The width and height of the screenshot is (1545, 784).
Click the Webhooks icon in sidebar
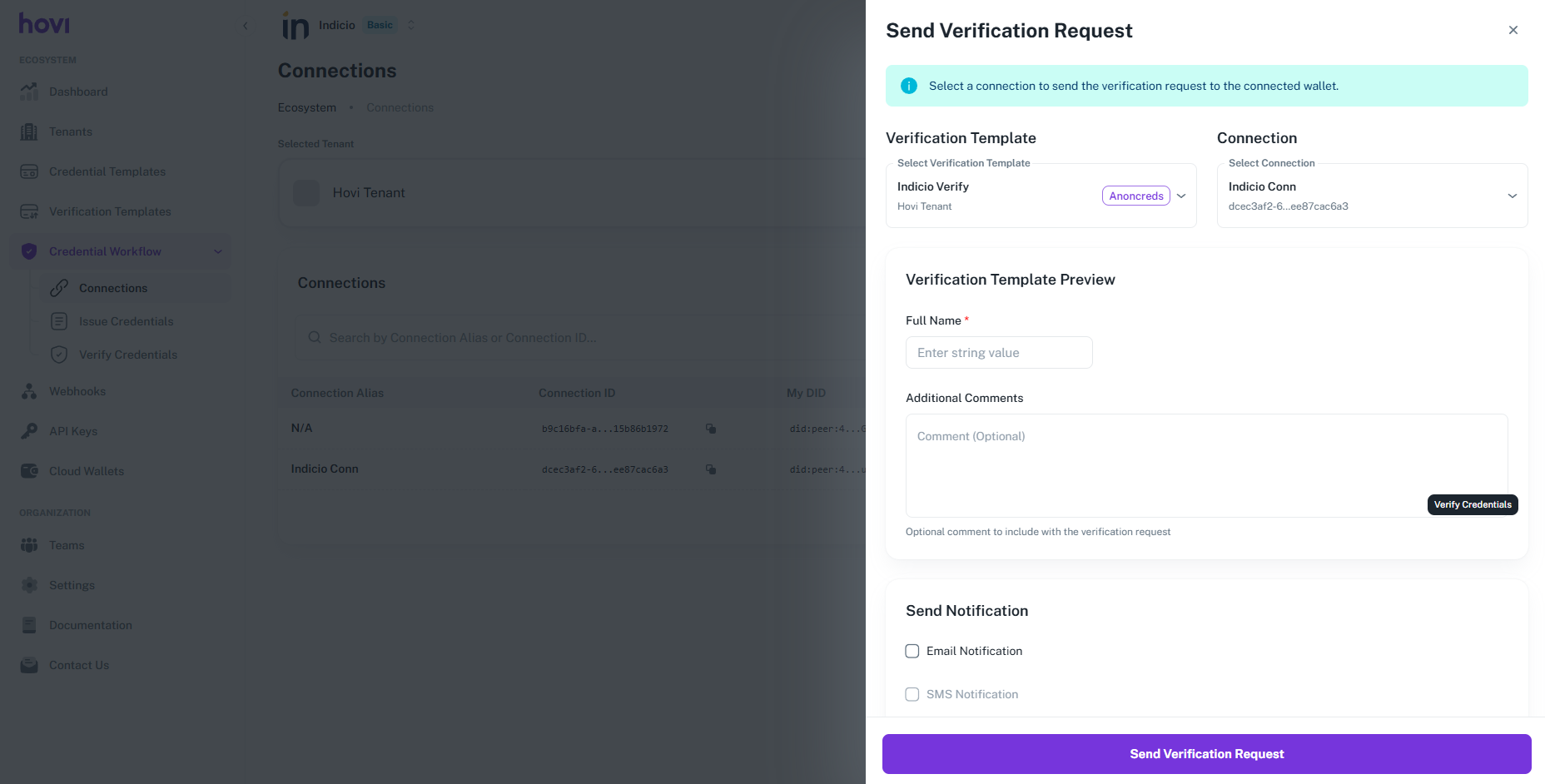[x=29, y=391]
